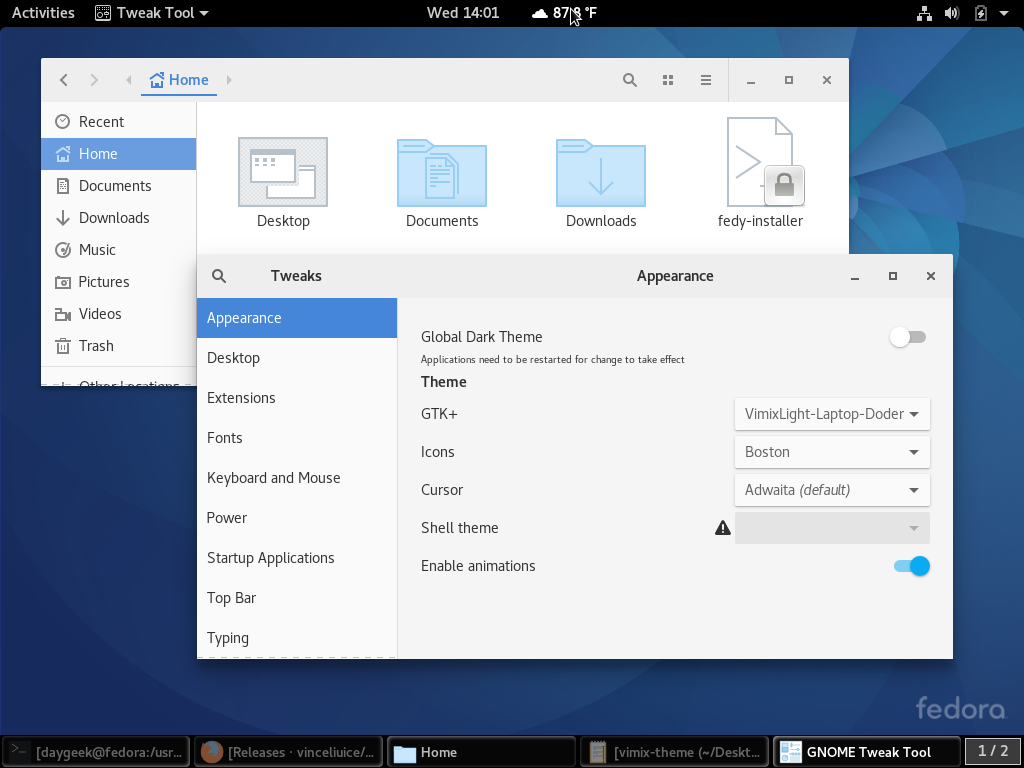Viewport: 1024px width, 768px height.
Task: Click the volume icon in top bar
Action: pyautogui.click(x=952, y=13)
